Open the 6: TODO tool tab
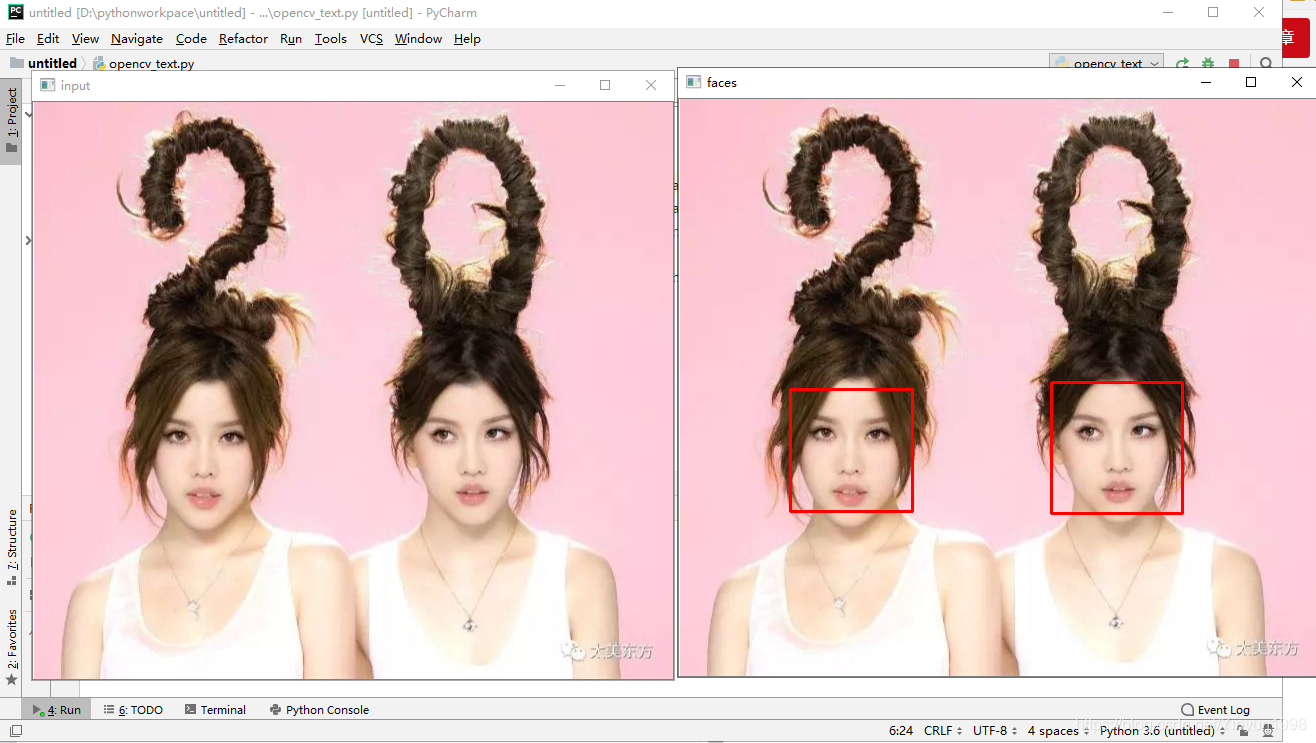The height and width of the screenshot is (743, 1316). tap(134, 710)
